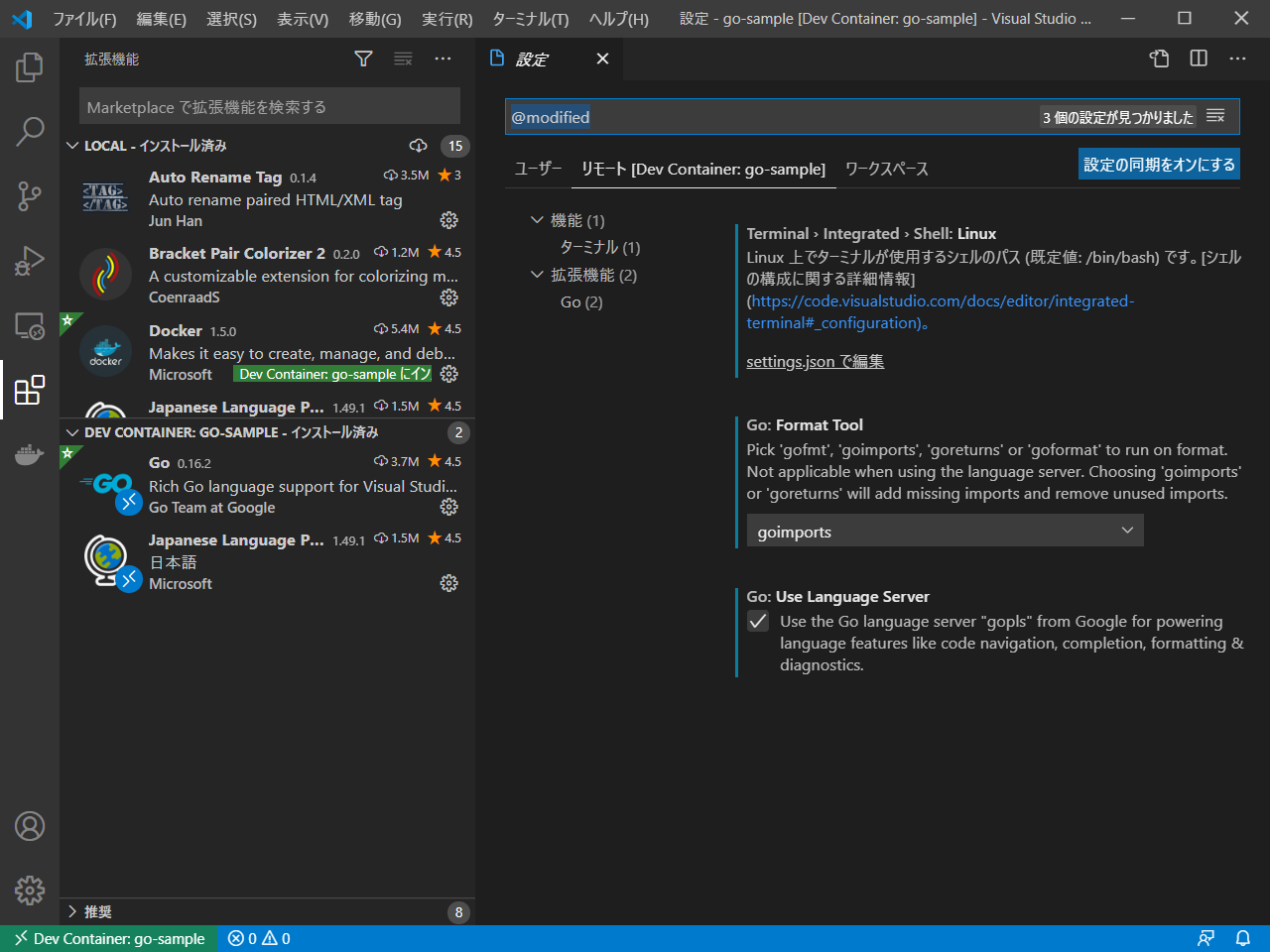Open the Remote Explorer view
The height and width of the screenshot is (952, 1270).
click(29, 325)
